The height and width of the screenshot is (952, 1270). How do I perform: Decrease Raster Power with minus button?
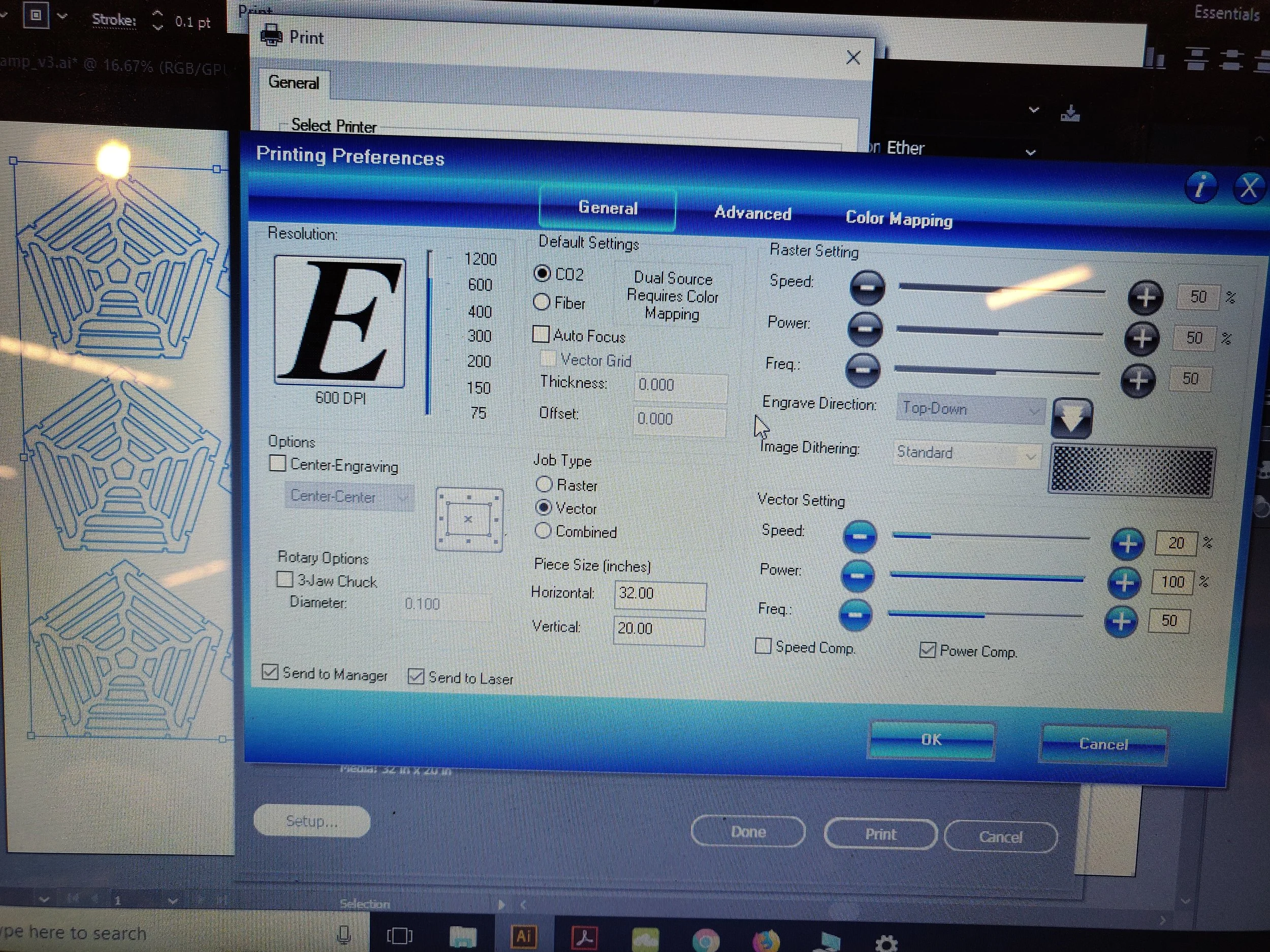865,329
